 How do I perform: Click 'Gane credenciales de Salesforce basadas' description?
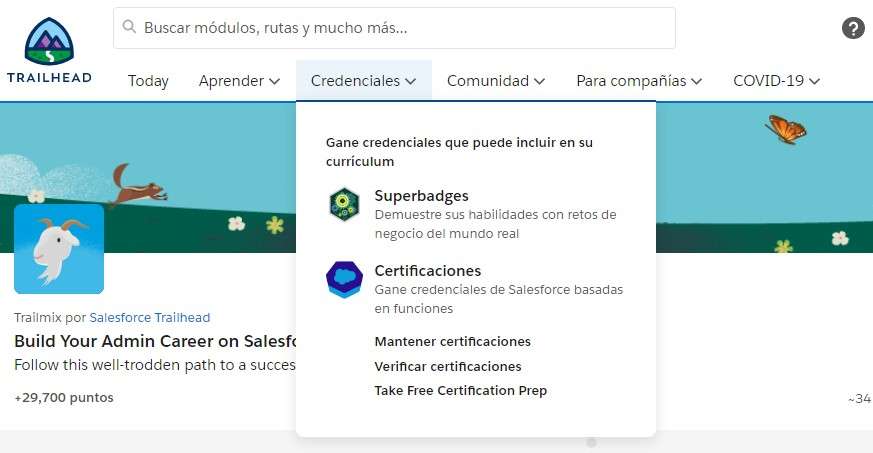point(499,299)
